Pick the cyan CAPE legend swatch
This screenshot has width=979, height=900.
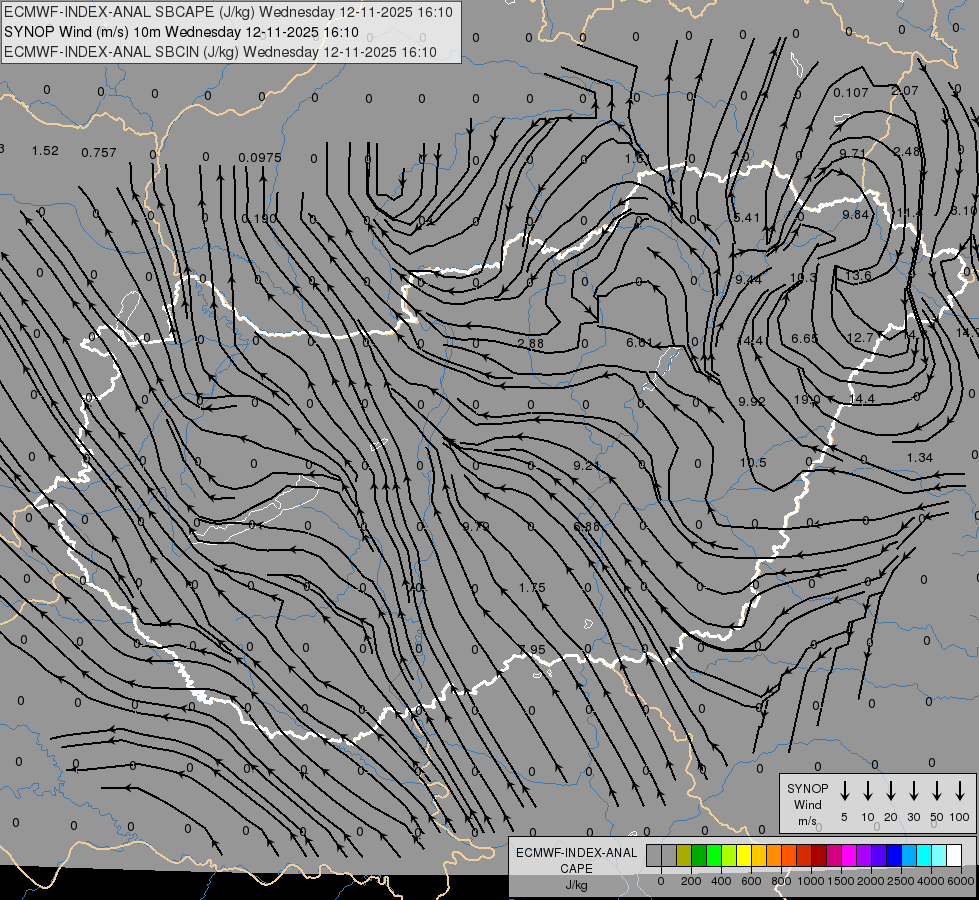coord(924,856)
